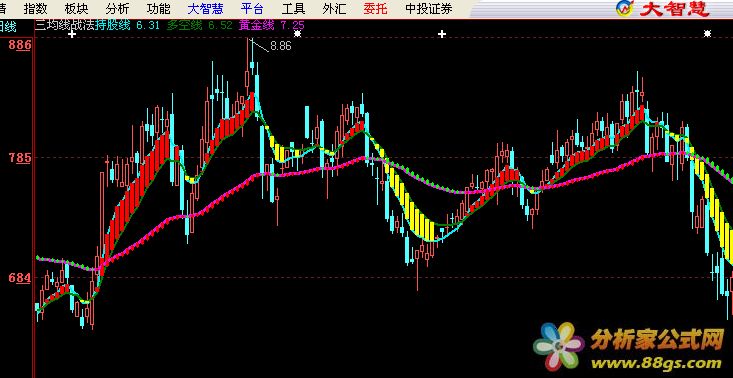This screenshot has width=733, height=378.
Task: Open the 中投证券 menu
Action: tap(429, 8)
